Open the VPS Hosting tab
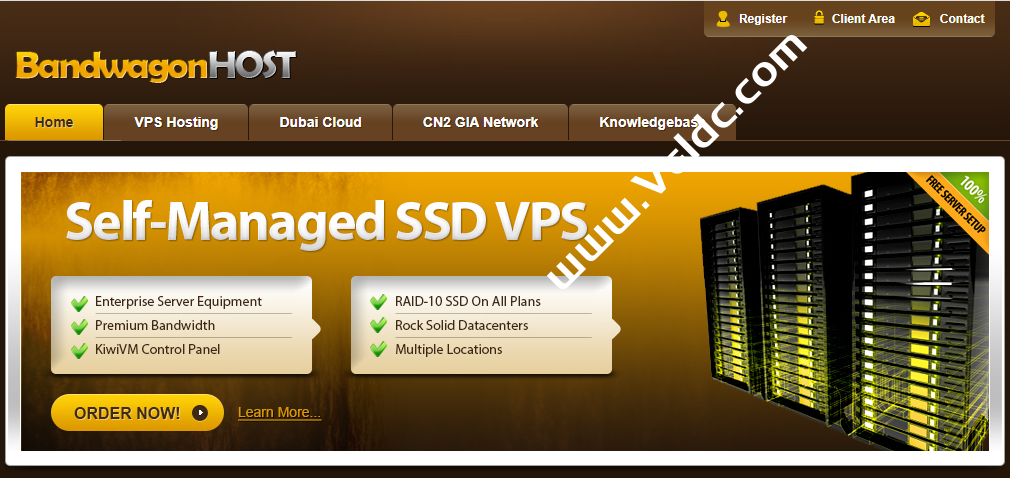The height and width of the screenshot is (478, 1010). 176,122
